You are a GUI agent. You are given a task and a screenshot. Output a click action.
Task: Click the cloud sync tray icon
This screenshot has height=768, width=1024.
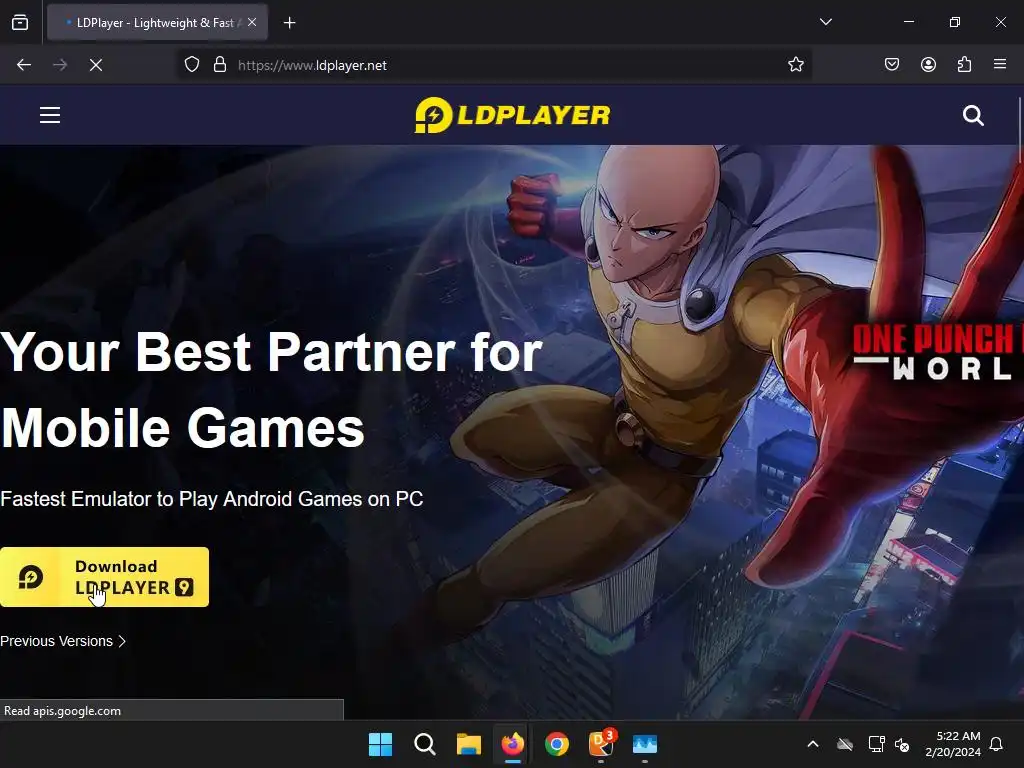click(x=845, y=744)
